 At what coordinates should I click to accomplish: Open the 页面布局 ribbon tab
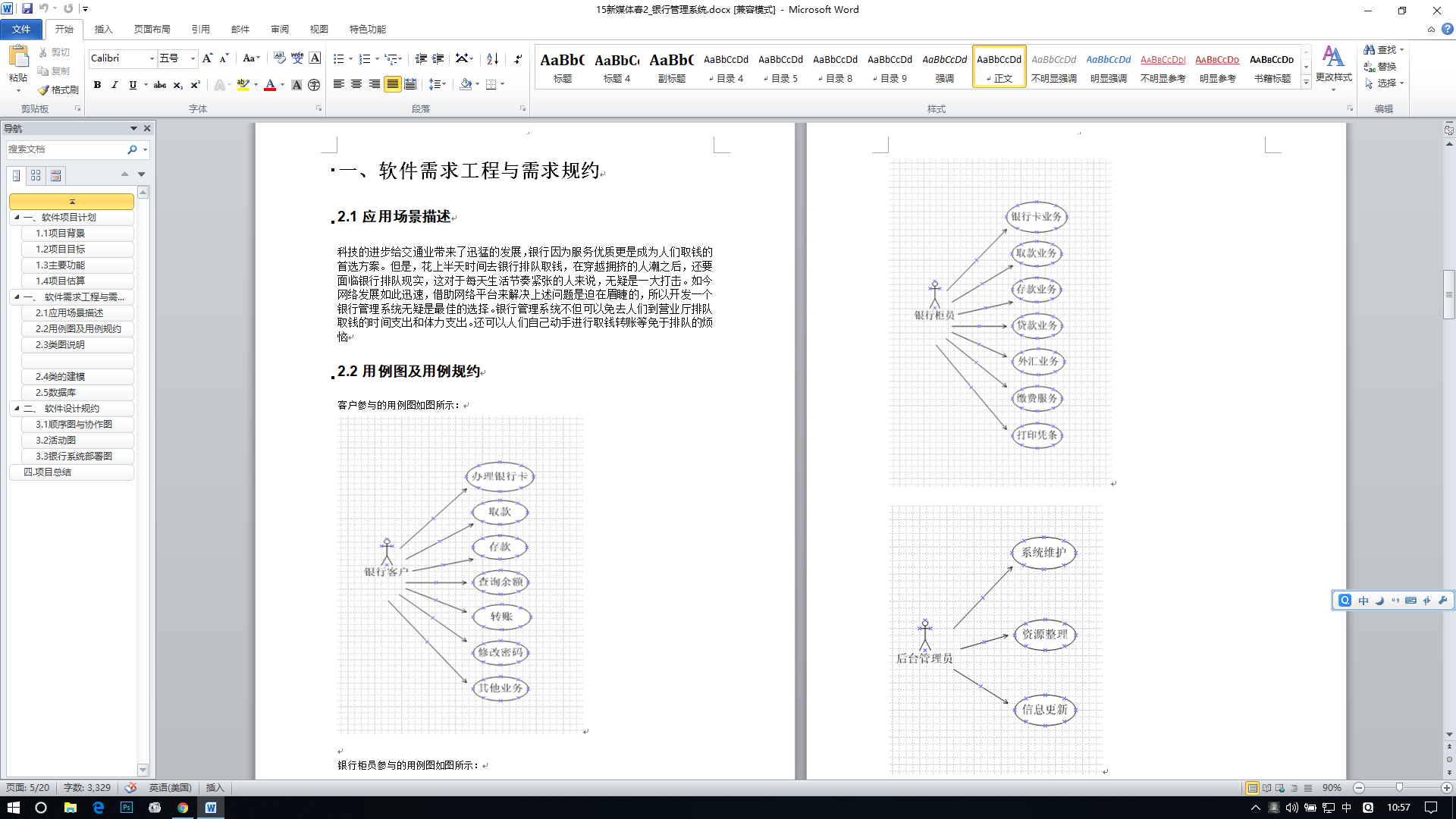tap(152, 29)
